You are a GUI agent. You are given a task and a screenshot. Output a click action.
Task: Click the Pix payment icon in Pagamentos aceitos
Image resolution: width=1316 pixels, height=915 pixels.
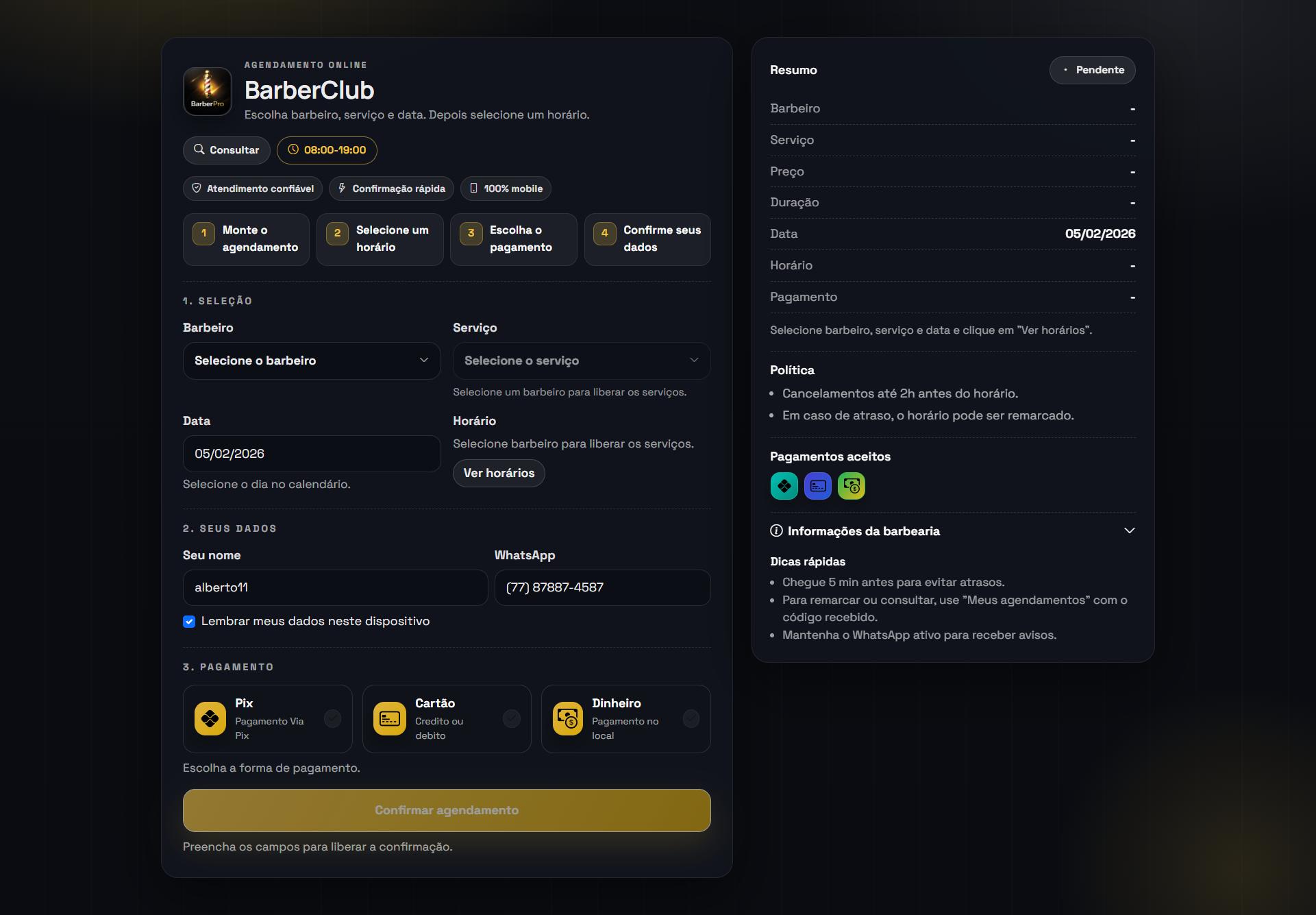click(784, 486)
